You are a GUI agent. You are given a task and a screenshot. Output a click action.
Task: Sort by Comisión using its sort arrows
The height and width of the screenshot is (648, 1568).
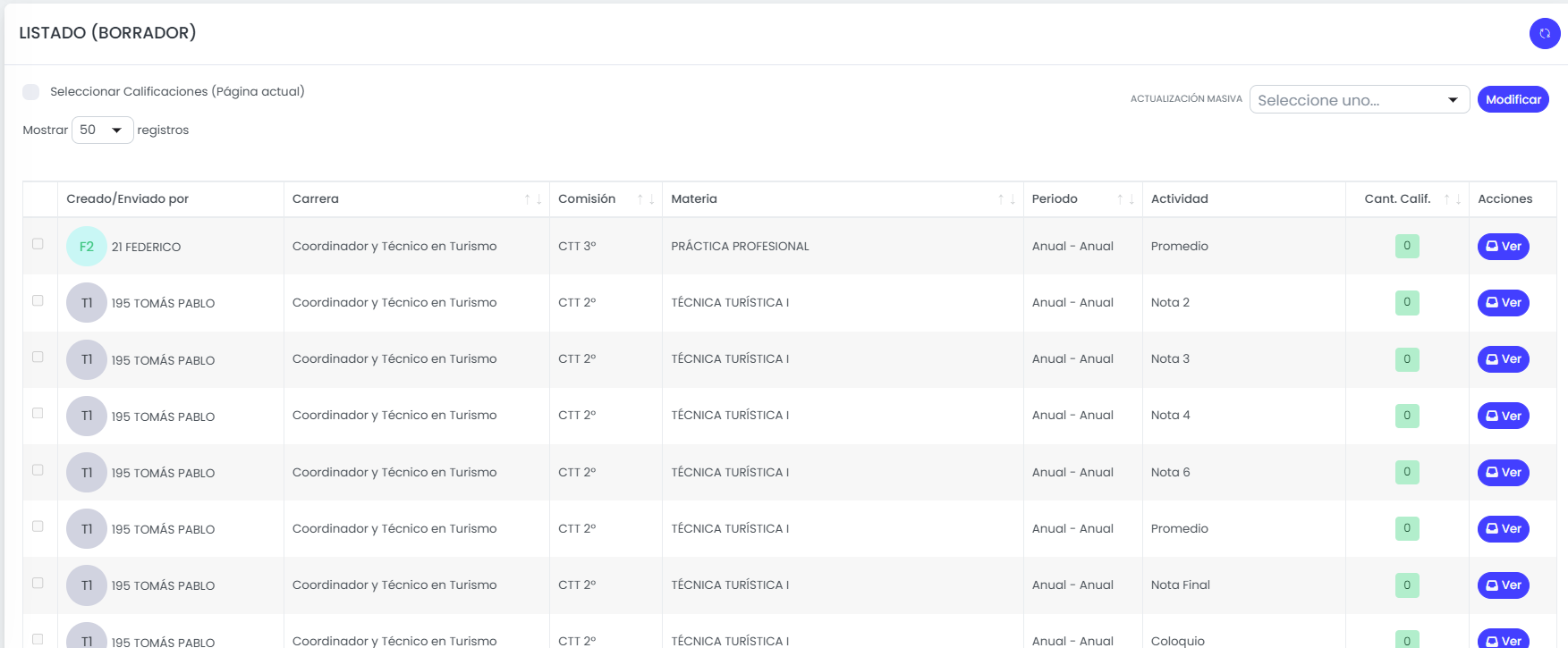point(646,199)
